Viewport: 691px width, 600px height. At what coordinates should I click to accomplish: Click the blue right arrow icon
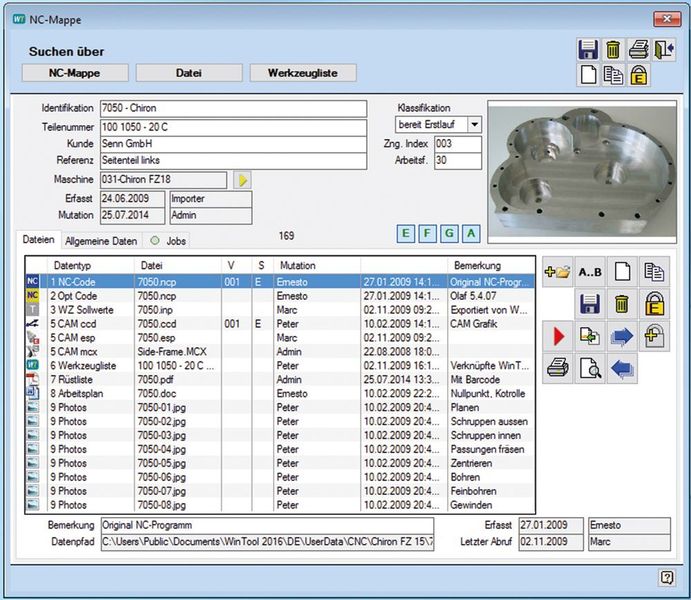click(x=622, y=336)
